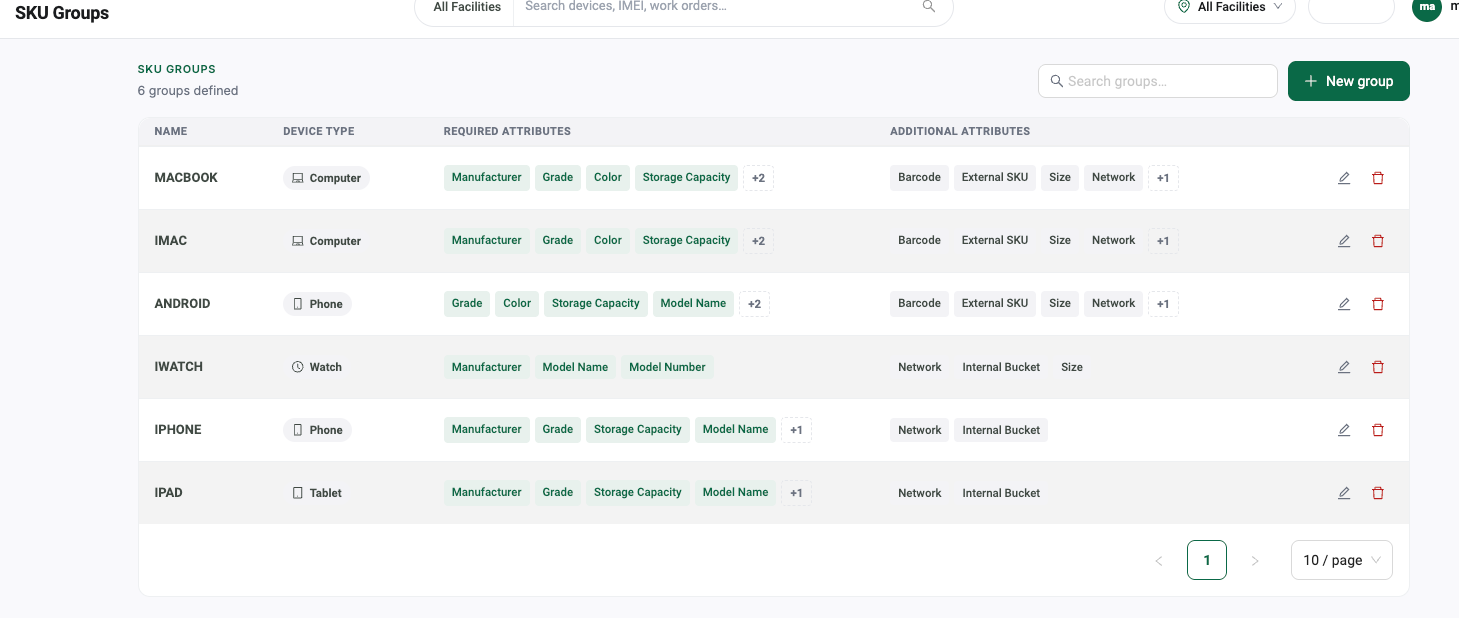This screenshot has height=618, width=1459.
Task: Click the Model Name tag in ANDROID row
Action: 693,303
